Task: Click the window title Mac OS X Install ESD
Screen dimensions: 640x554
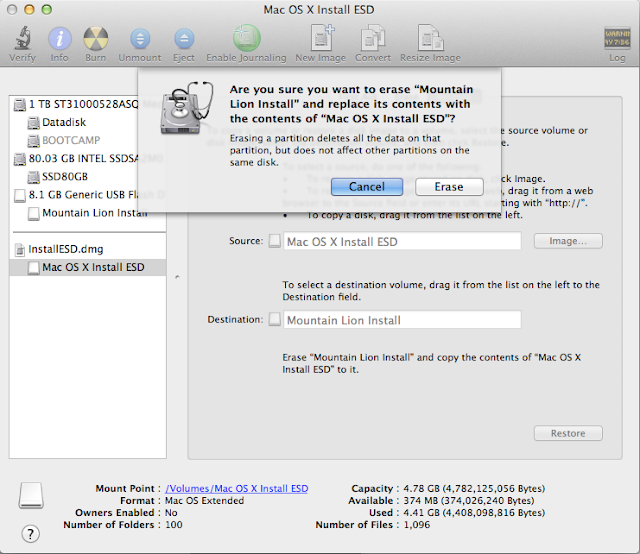Action: [319, 9]
